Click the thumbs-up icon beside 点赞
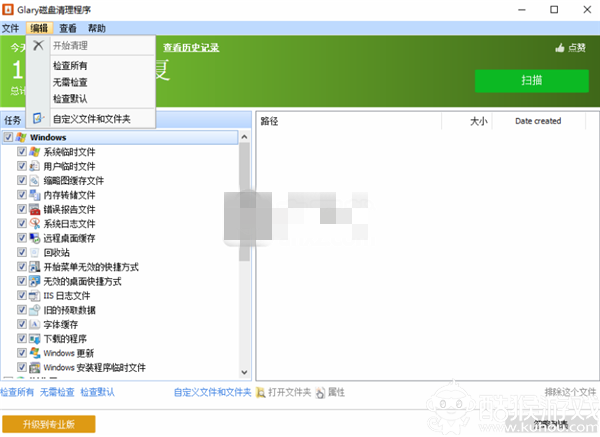The image size is (600, 437). (560, 47)
